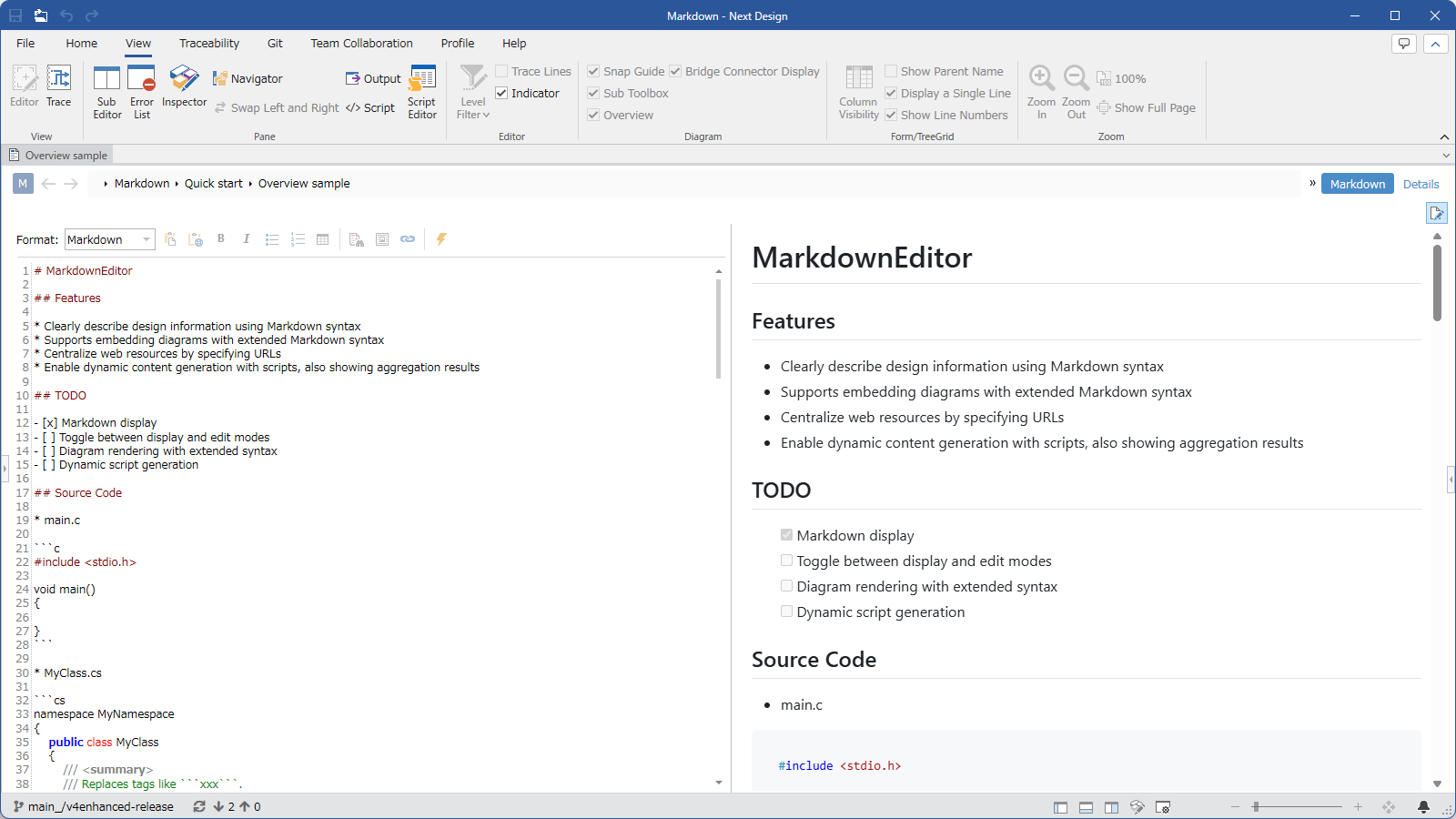Apply italic formatting in markdown toolbar
Screen dimensions: 1456x819
pos(246,239)
